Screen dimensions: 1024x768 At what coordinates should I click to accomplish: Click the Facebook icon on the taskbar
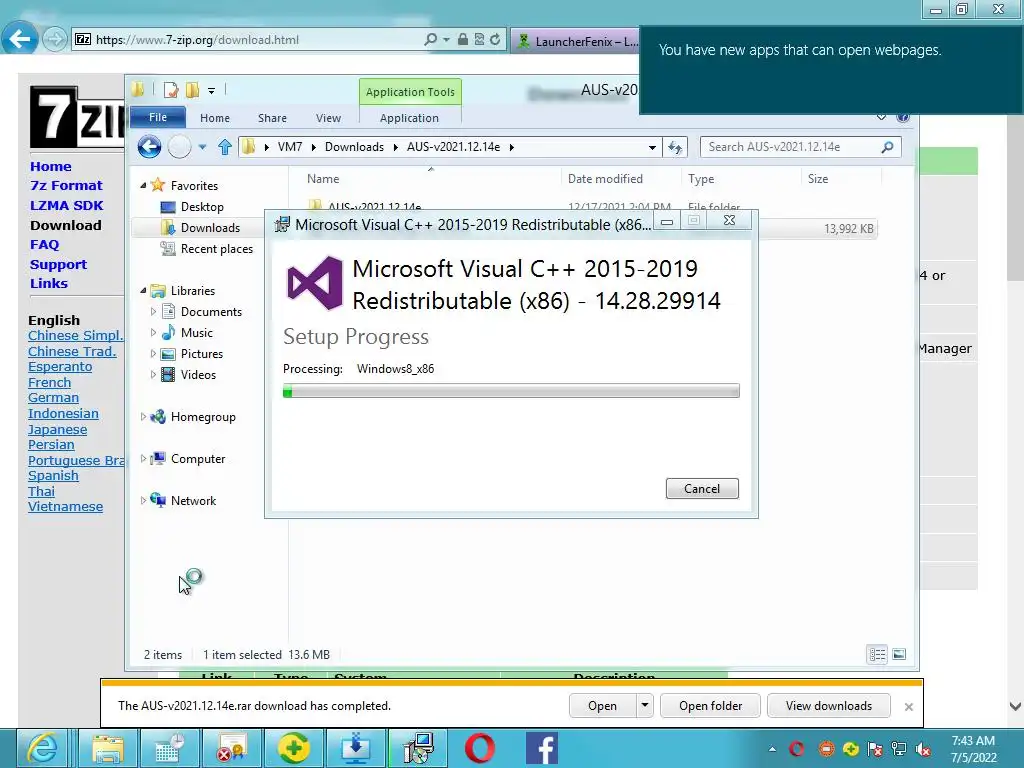coord(542,748)
